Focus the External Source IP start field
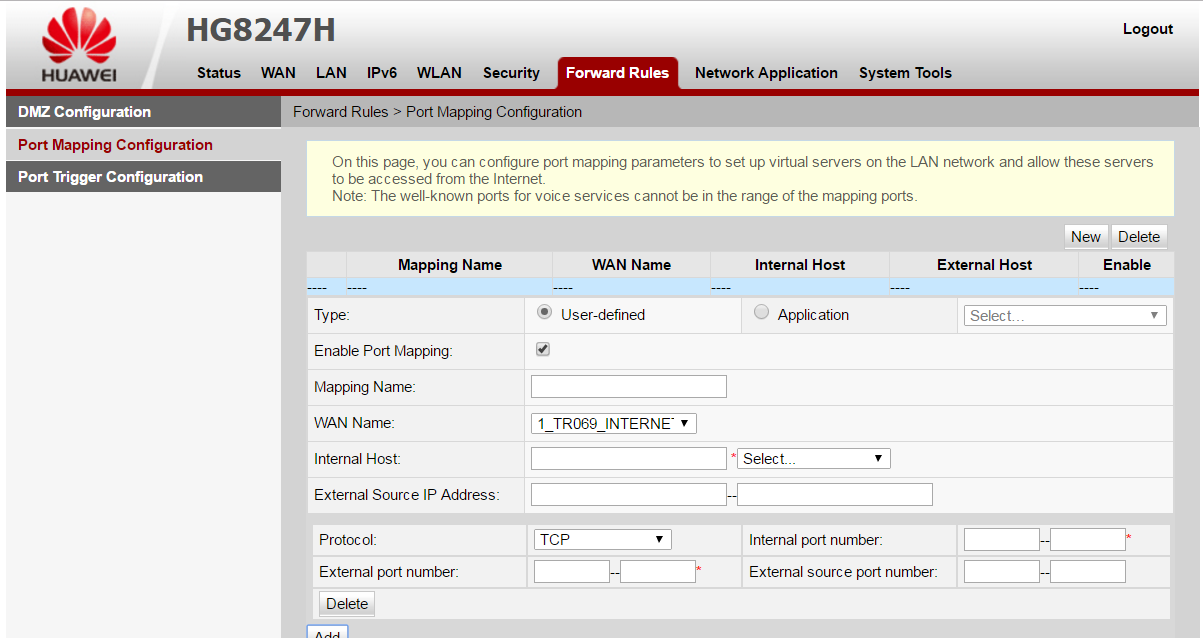 point(629,494)
